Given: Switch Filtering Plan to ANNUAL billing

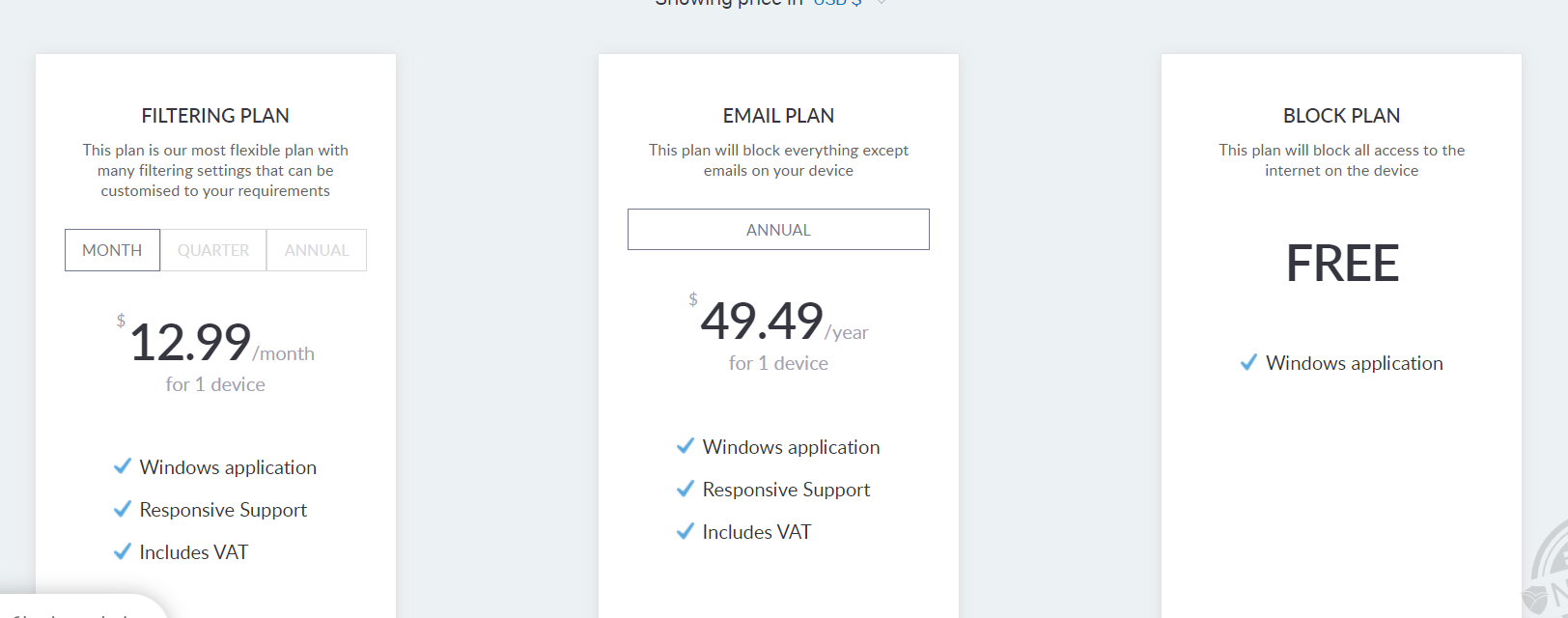Looking at the screenshot, I should point(317,250).
